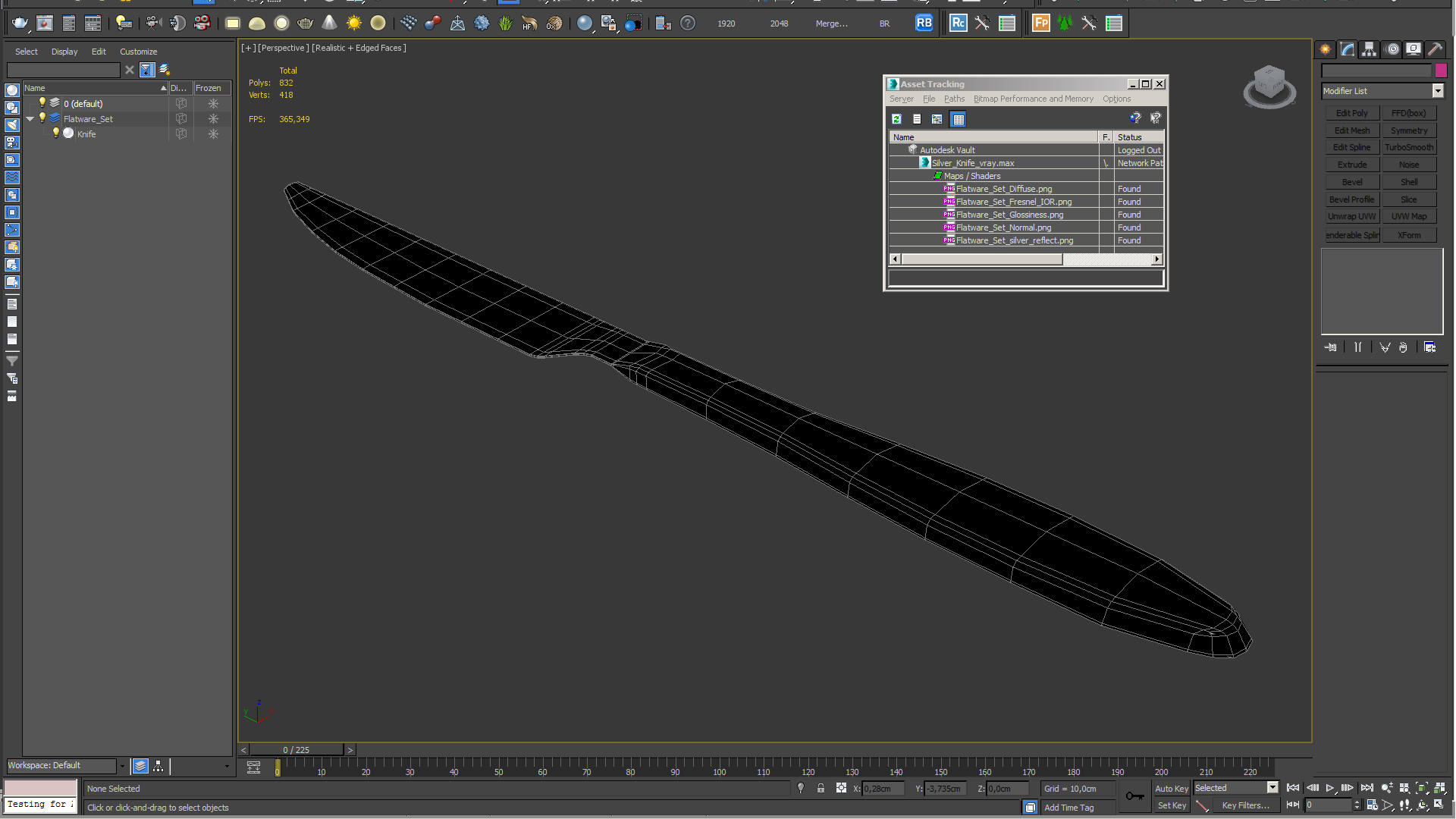Viewport: 1456px width, 819px height.
Task: Open the Server menu in Asset Tracking
Action: pyautogui.click(x=902, y=99)
